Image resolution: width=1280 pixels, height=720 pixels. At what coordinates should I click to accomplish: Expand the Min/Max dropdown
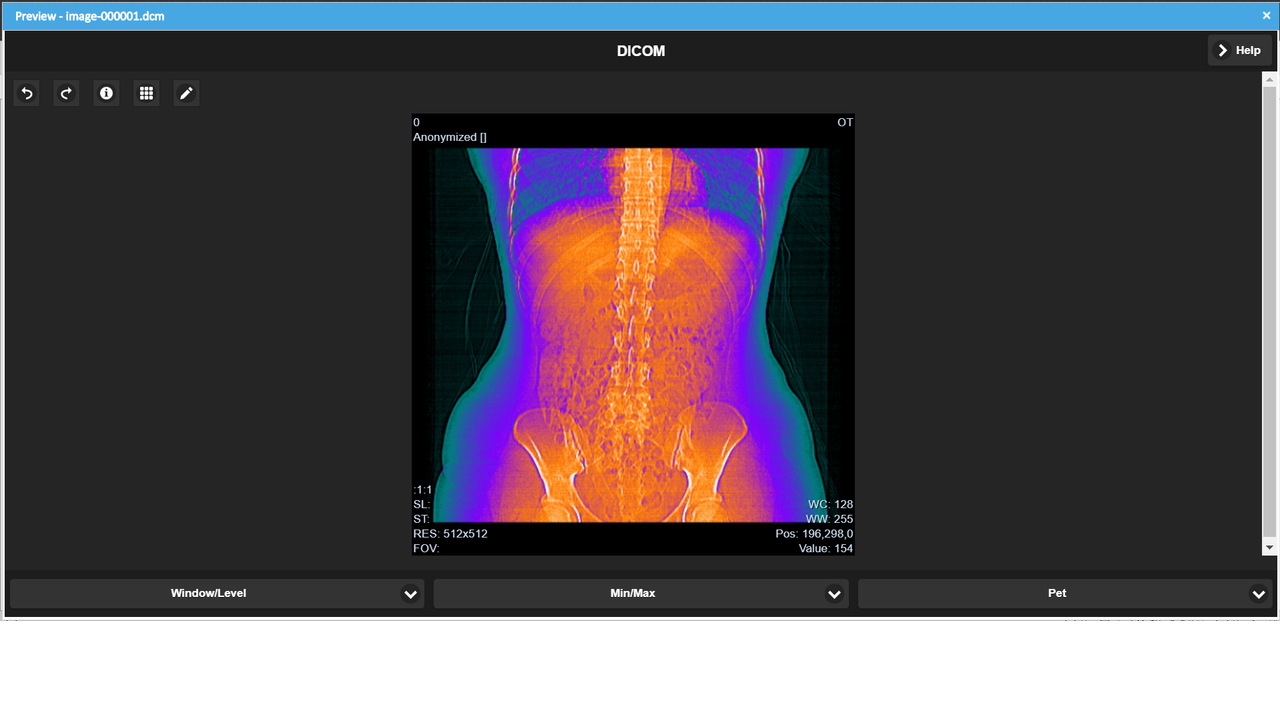click(632, 593)
